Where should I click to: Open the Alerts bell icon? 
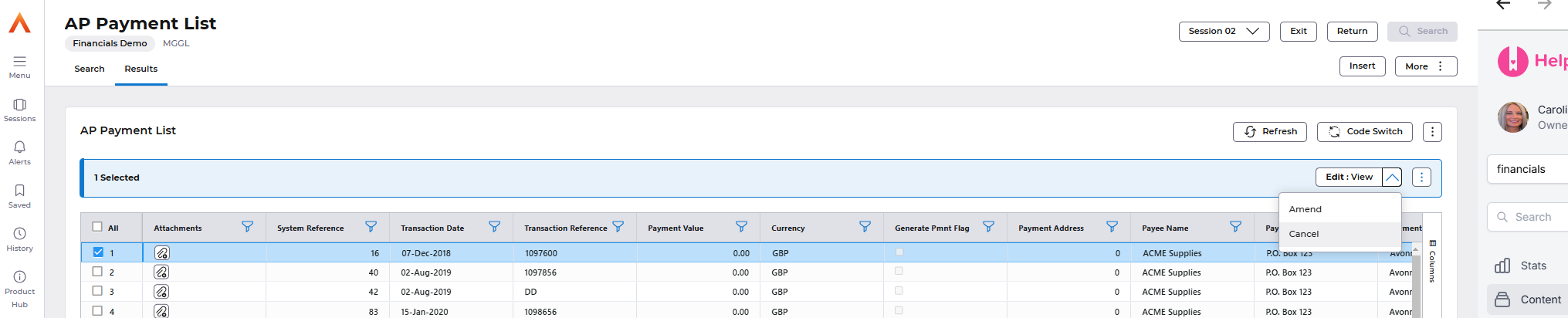pos(19,147)
